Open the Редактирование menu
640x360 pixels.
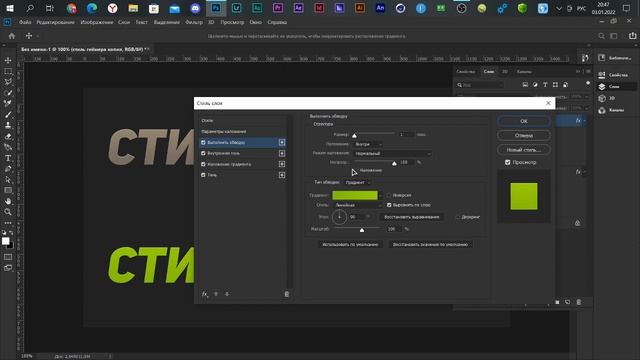click(56, 22)
